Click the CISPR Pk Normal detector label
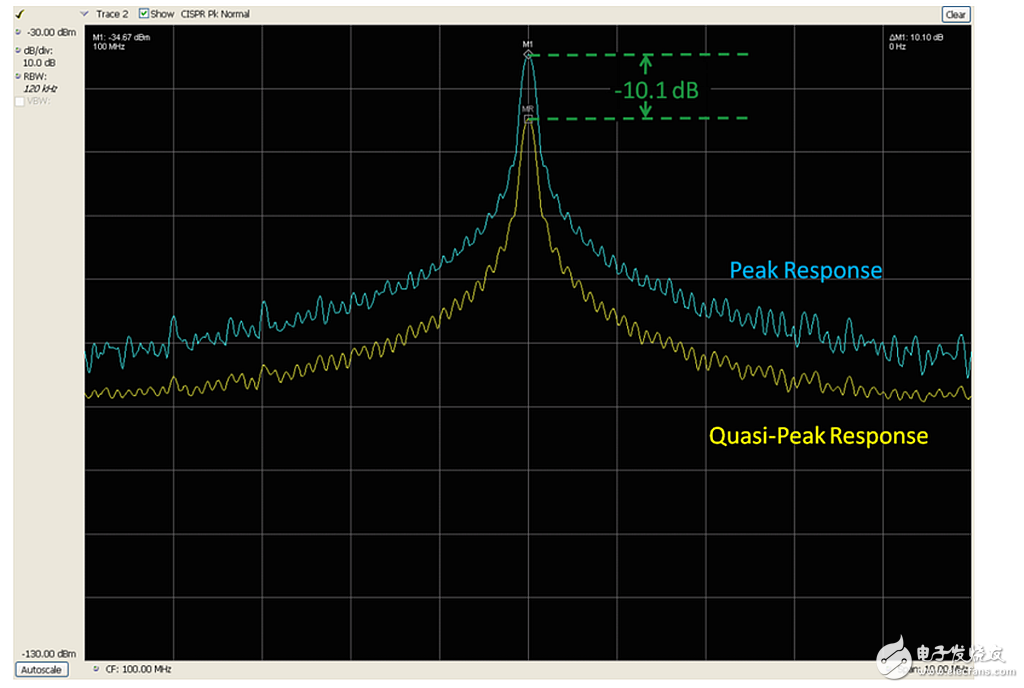 pos(215,14)
